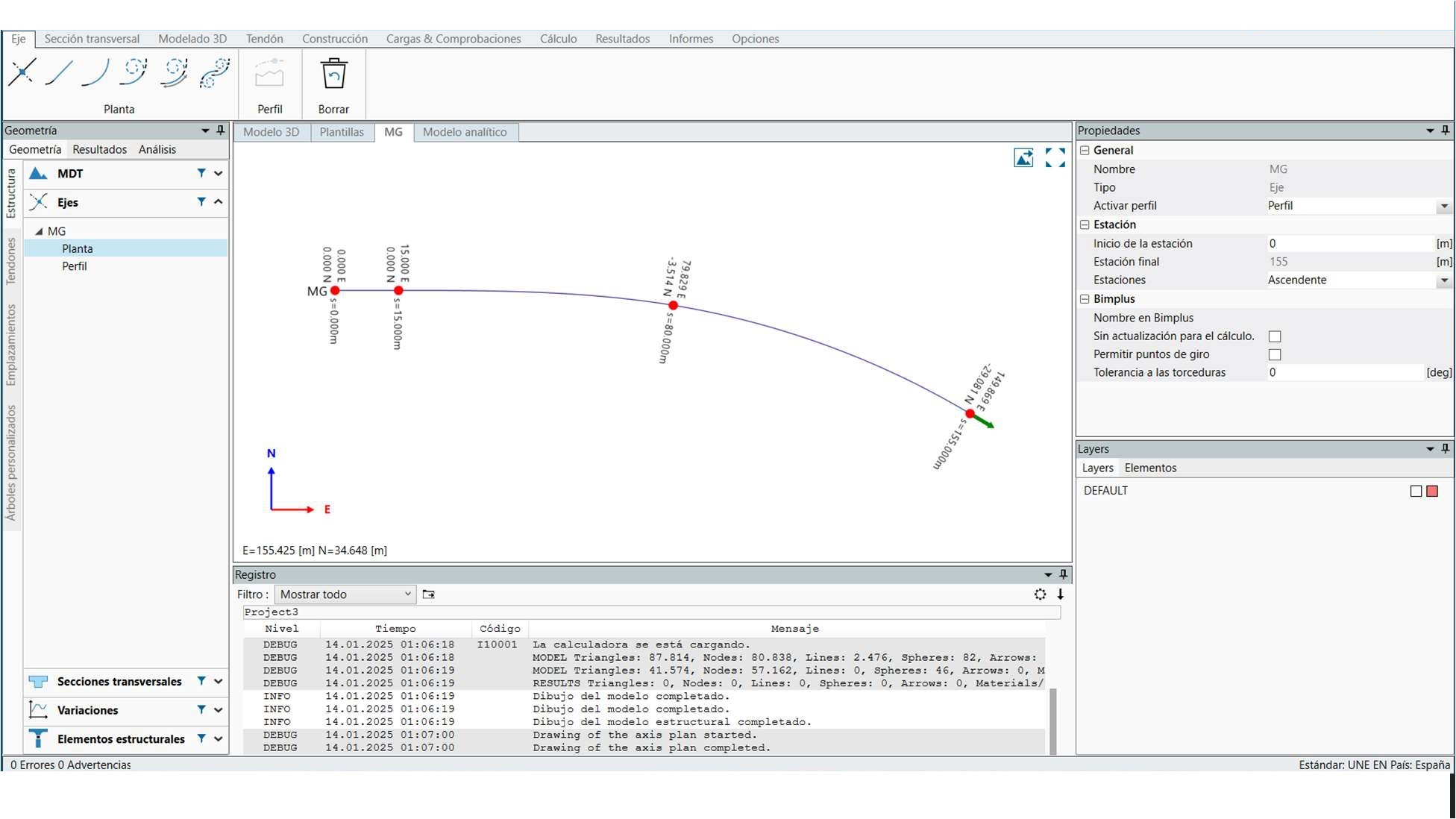Screen dimensions: 1456x819
Task: Toggle the DEFAULT layer white checkbox
Action: tap(1416, 491)
